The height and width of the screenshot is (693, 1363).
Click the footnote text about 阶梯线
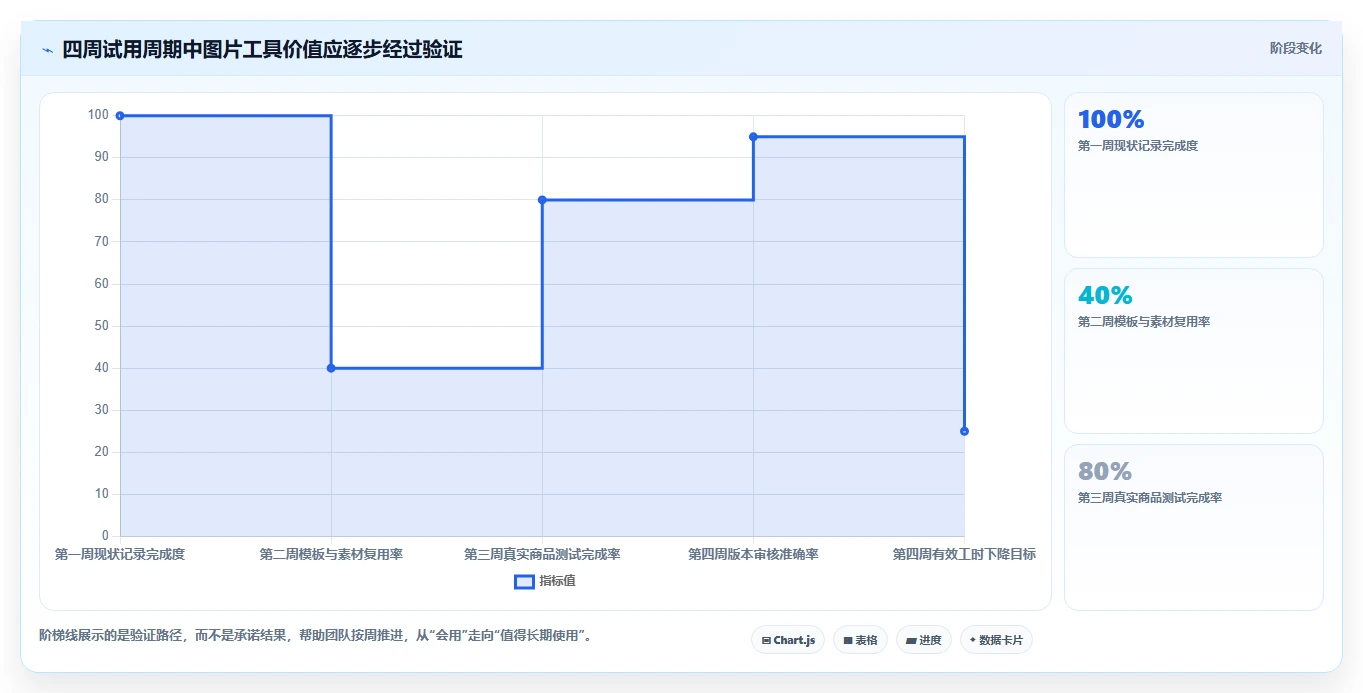click(x=317, y=635)
